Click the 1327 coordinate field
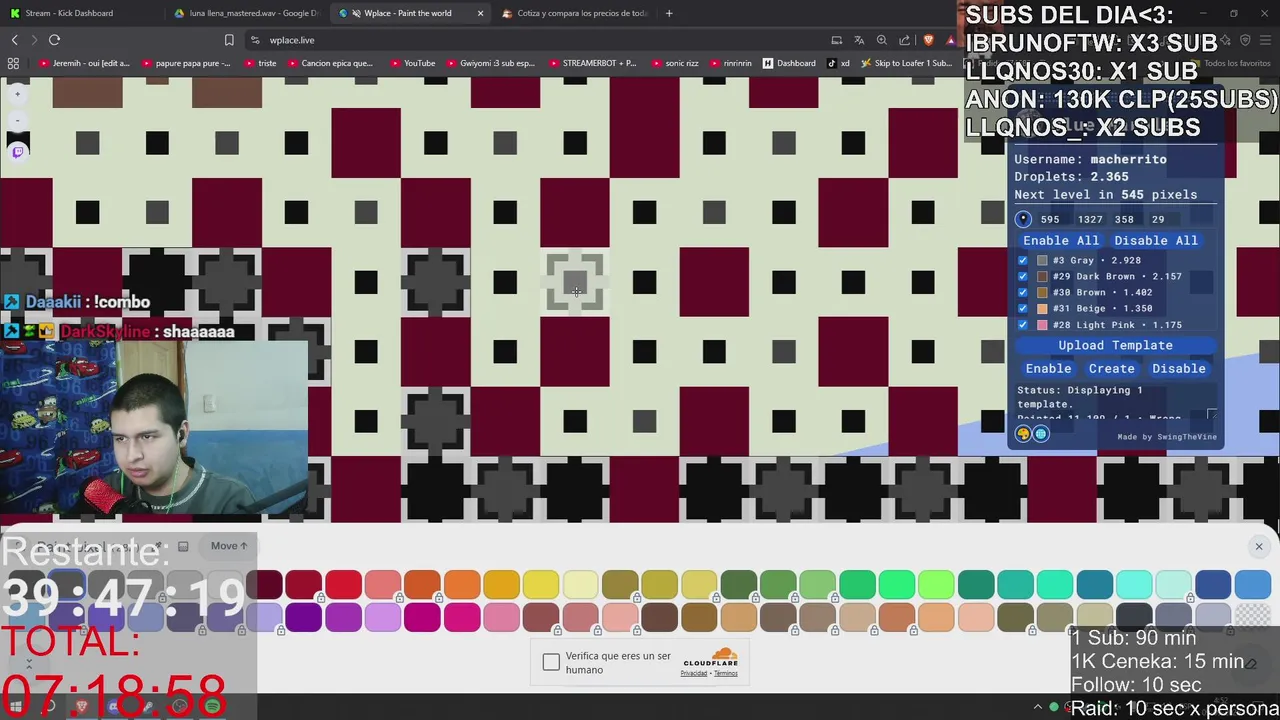 point(1090,219)
